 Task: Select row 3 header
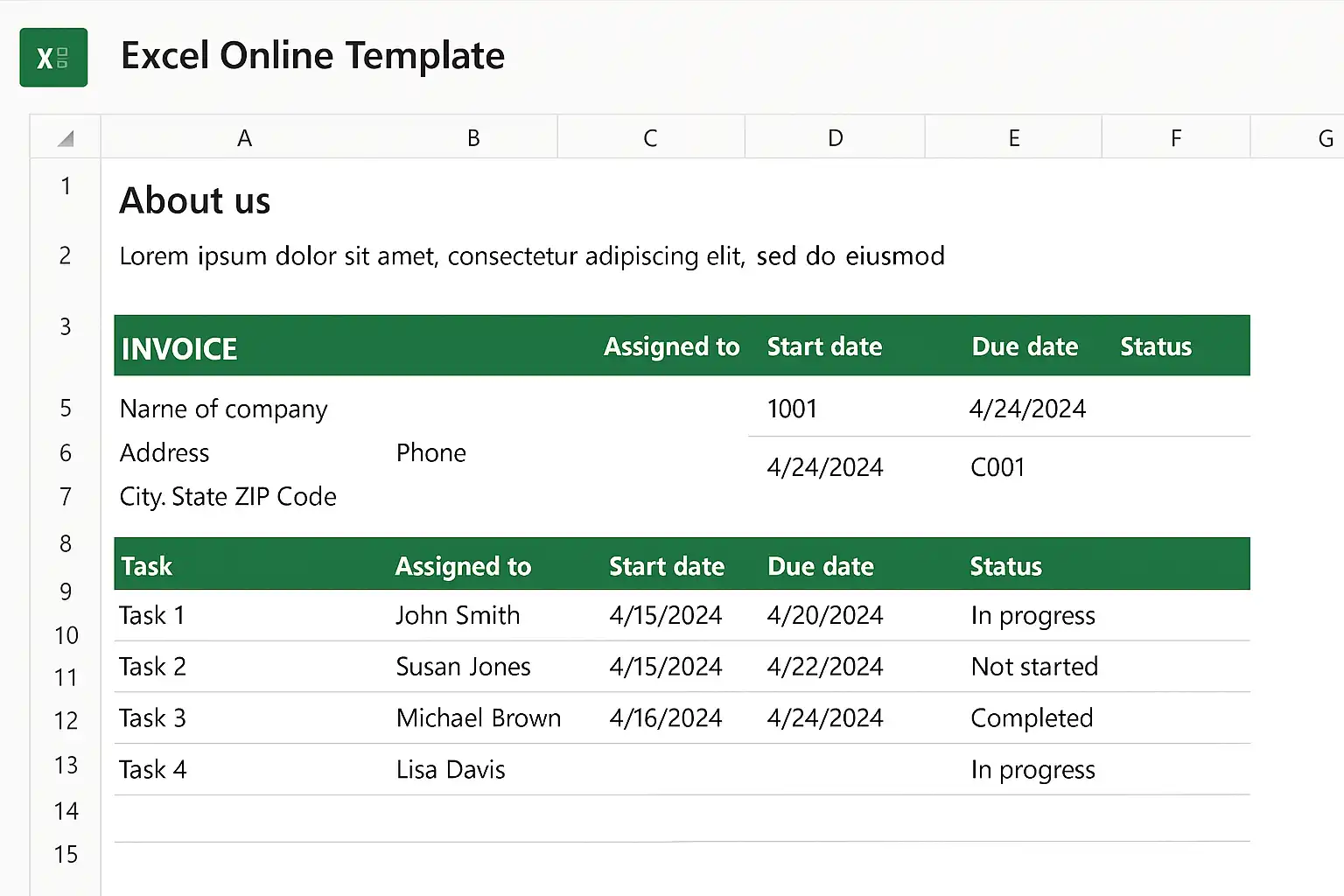click(x=66, y=327)
